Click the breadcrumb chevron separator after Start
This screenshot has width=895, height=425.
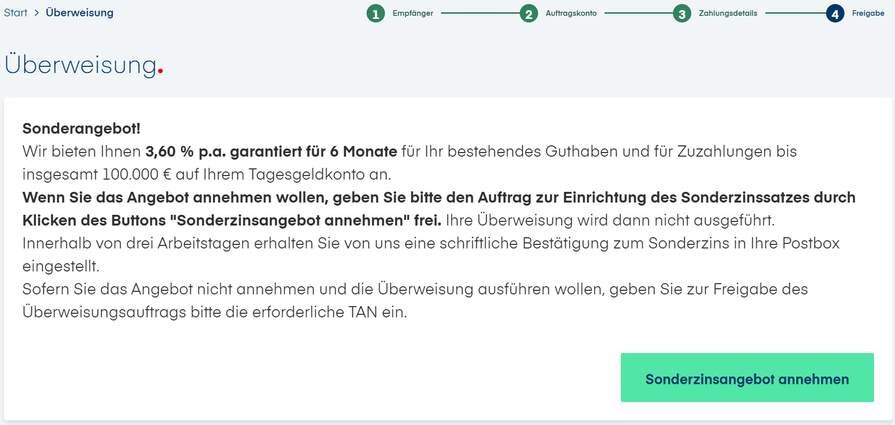[x=36, y=13]
